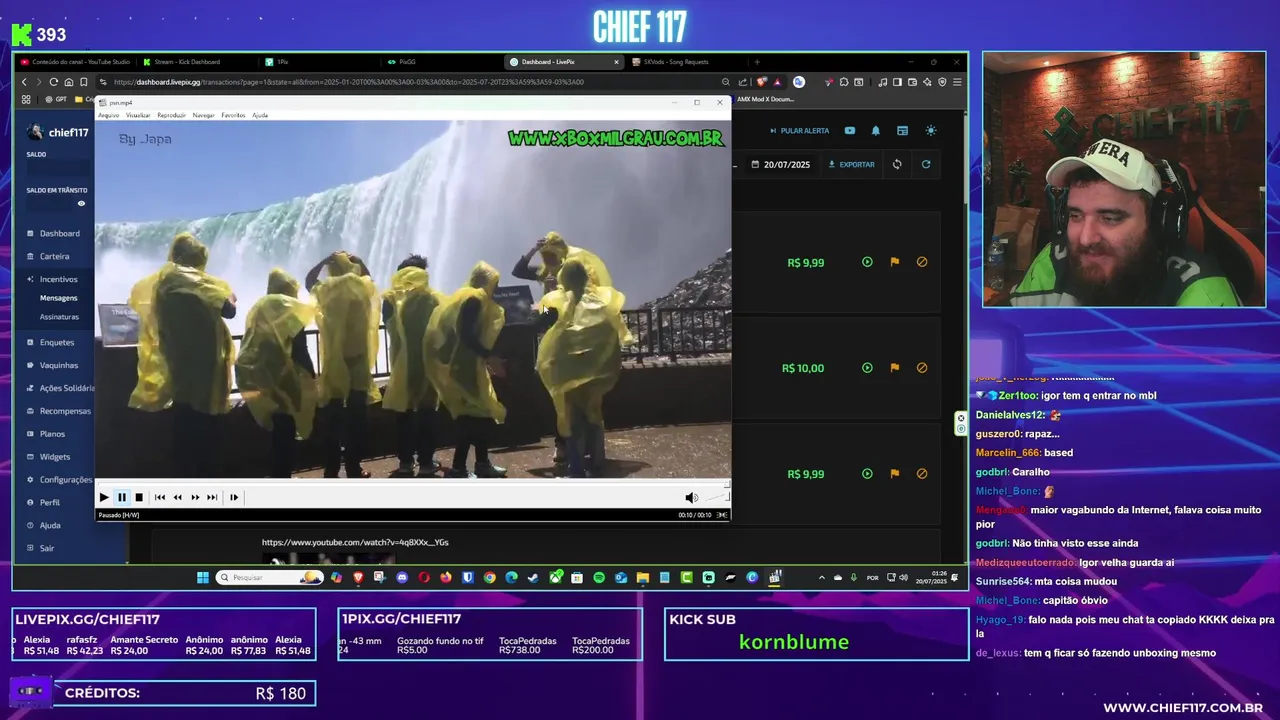Open a new browser tab
This screenshot has width=1280, height=720.
(x=757, y=62)
